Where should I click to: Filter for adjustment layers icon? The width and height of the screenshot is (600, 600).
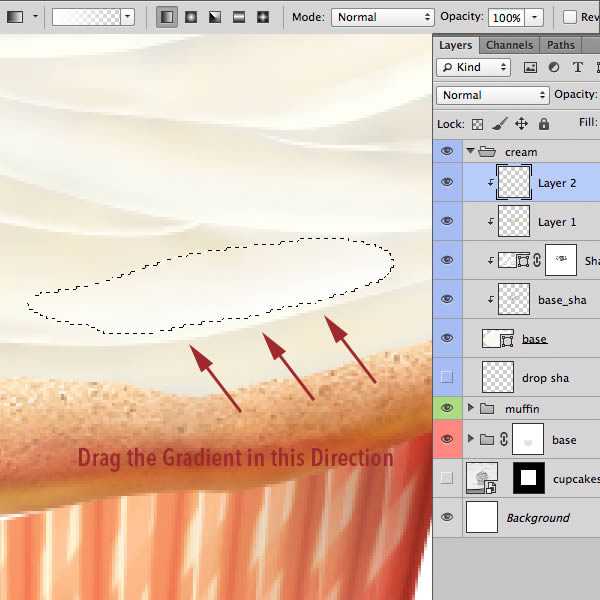[x=554, y=67]
